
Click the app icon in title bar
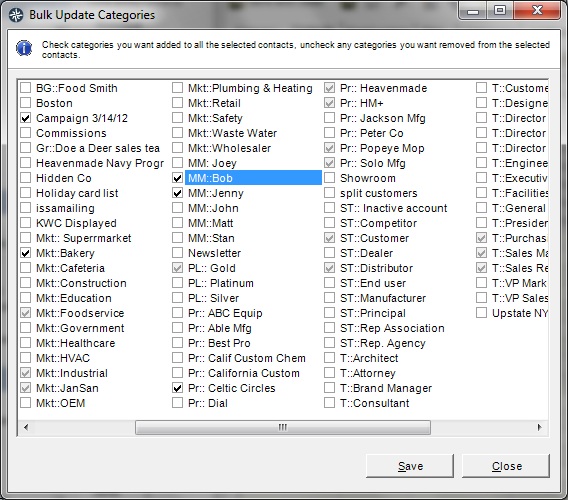(x=16, y=15)
